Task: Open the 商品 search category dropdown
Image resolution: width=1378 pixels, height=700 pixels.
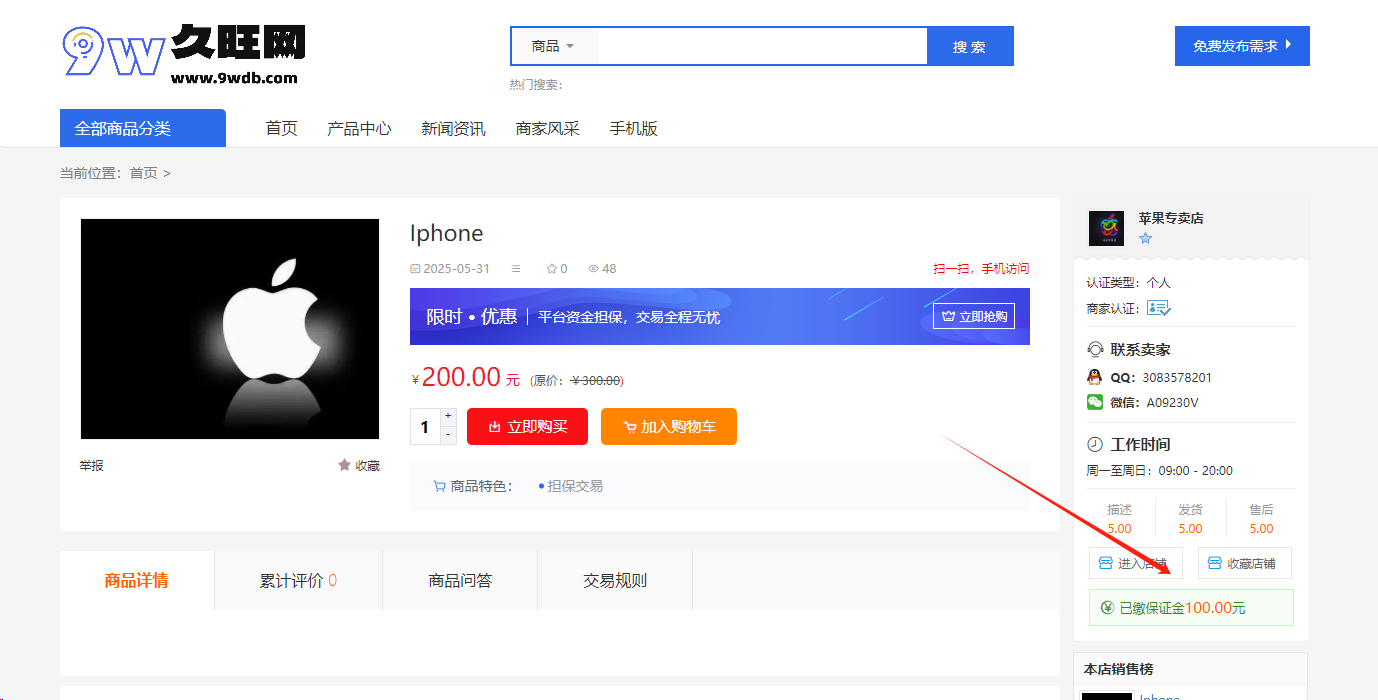Action: pyautogui.click(x=554, y=46)
